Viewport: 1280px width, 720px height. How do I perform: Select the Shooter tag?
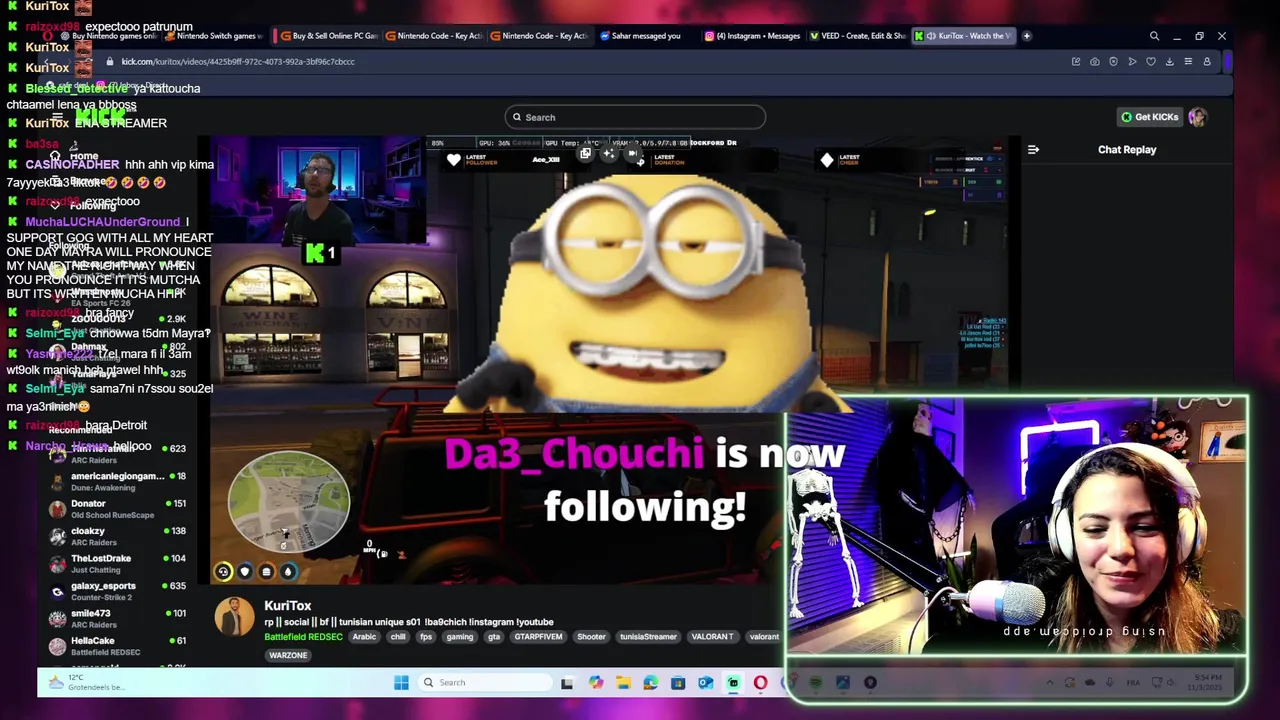591,637
